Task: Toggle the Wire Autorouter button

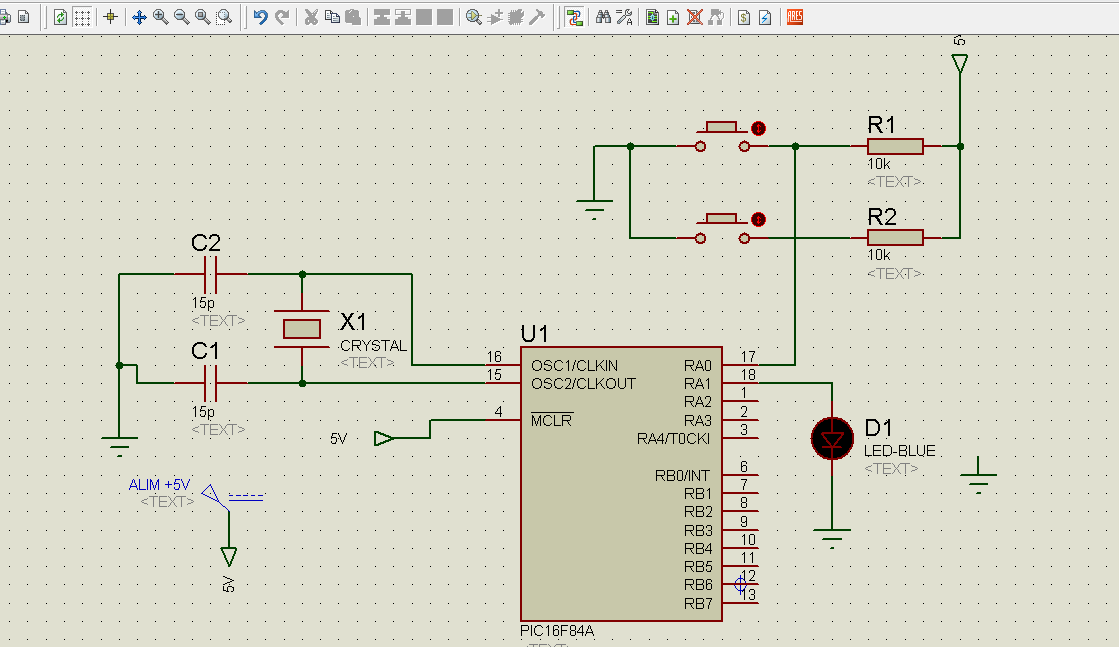Action: pos(574,17)
